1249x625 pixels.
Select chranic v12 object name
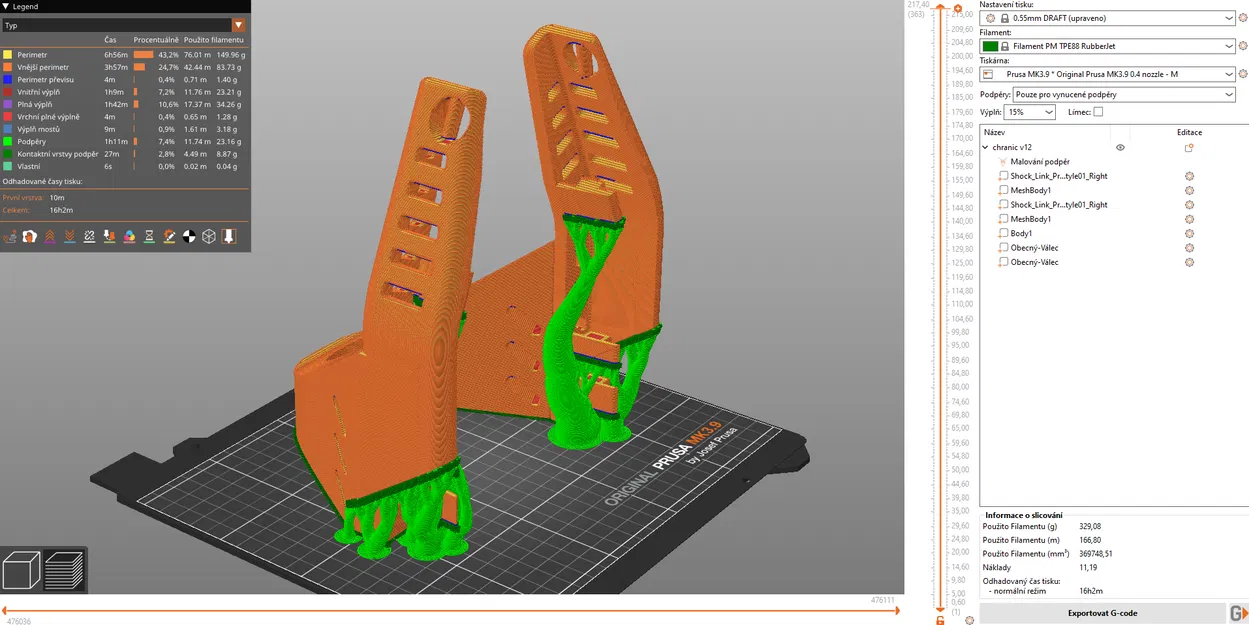[1012, 147]
